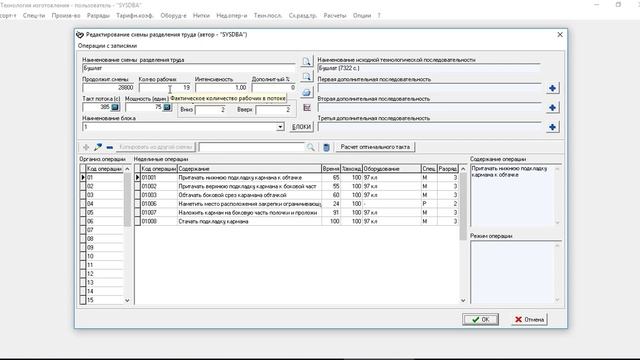The height and width of the screenshot is (360, 640).
Task: Click the Кол-во рабочих field with 19
Action: point(165,88)
